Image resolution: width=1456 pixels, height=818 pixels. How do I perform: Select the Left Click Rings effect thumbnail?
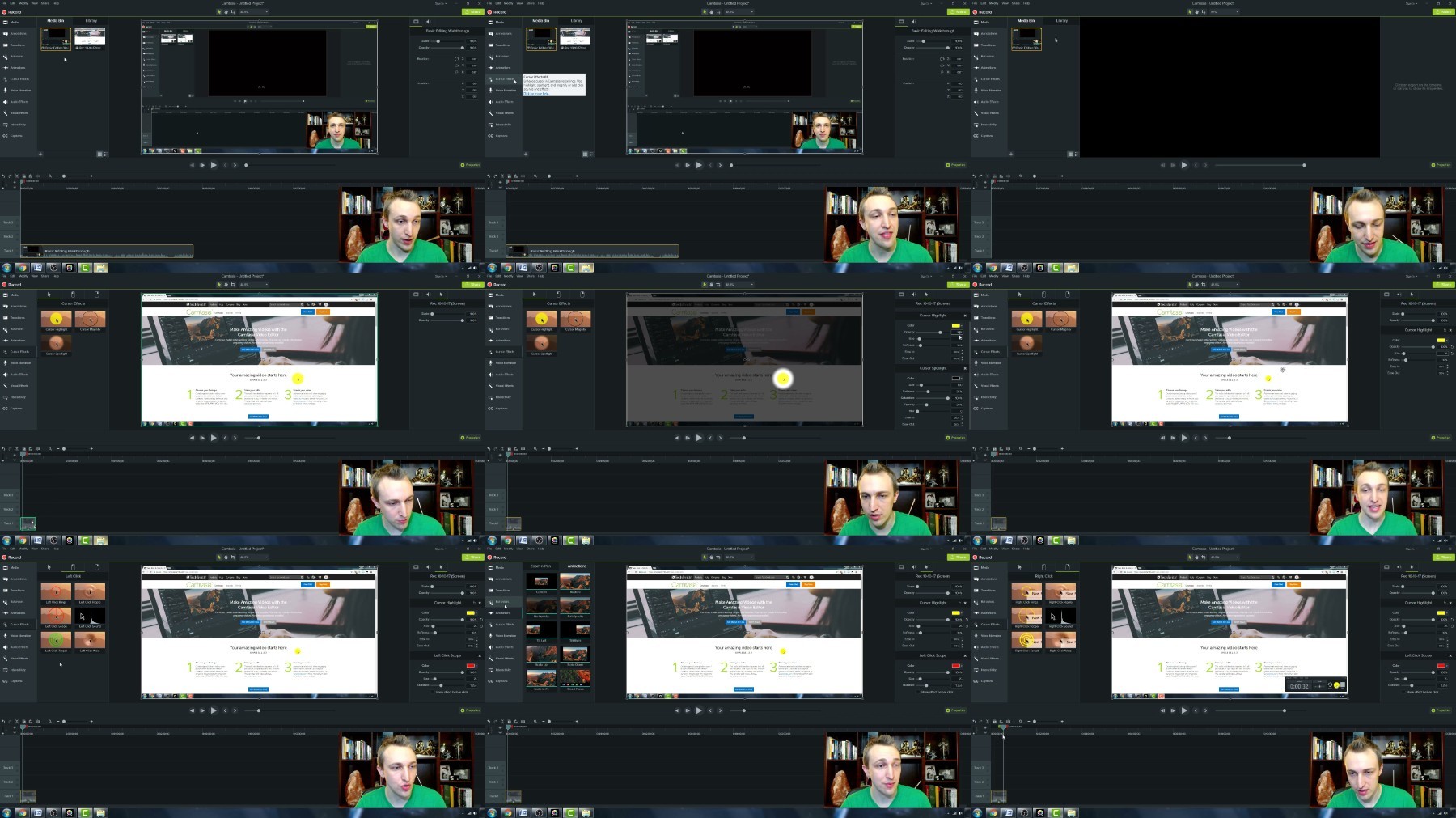coord(56,591)
